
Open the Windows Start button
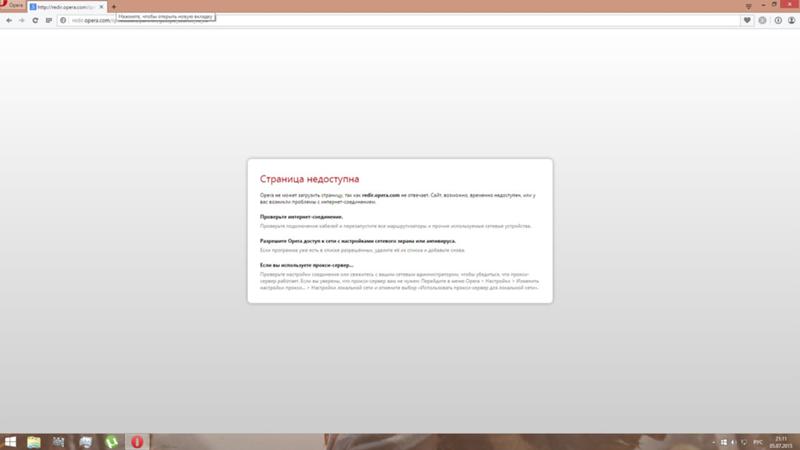[x=10, y=442]
